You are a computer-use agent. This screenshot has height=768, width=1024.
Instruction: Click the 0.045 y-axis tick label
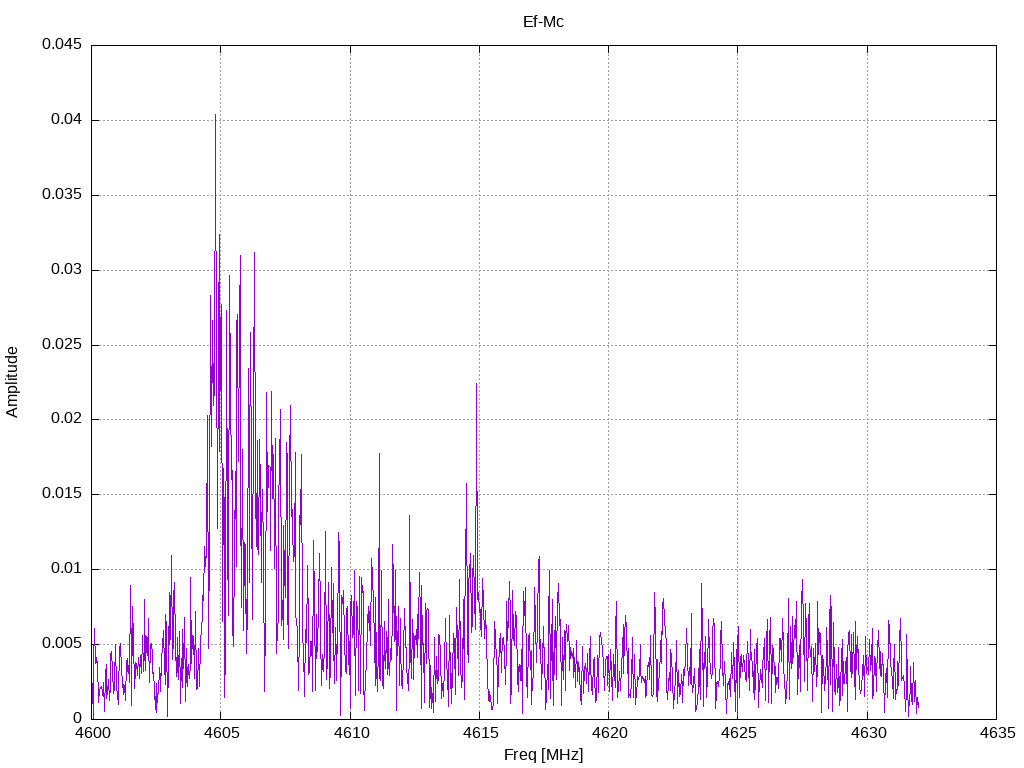click(x=62, y=45)
